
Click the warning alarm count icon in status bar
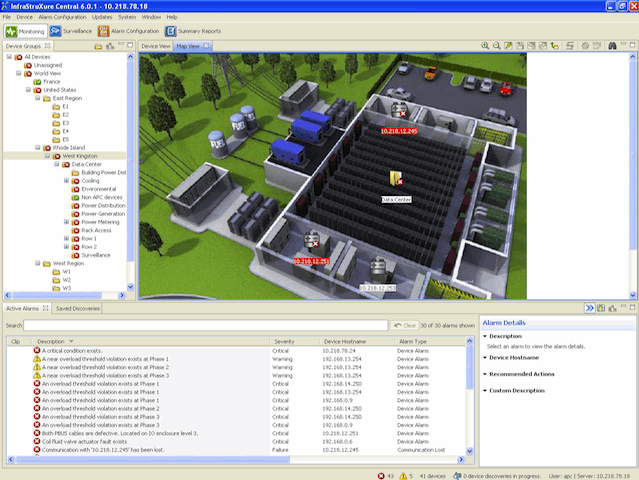tap(403, 476)
